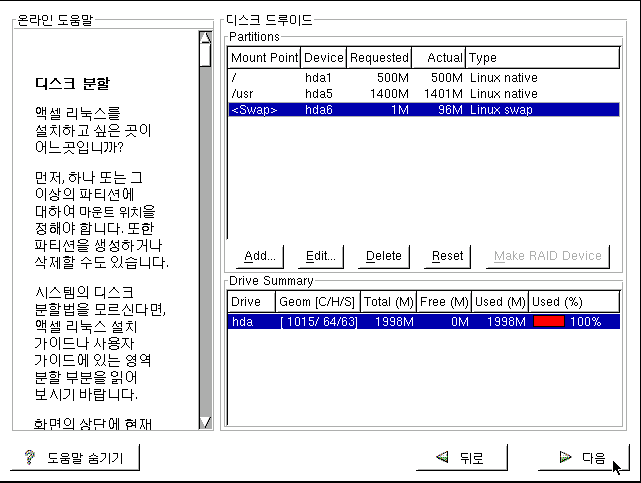Click the red 100% usage bar
Screen dimensions: 641x483
[549, 322]
